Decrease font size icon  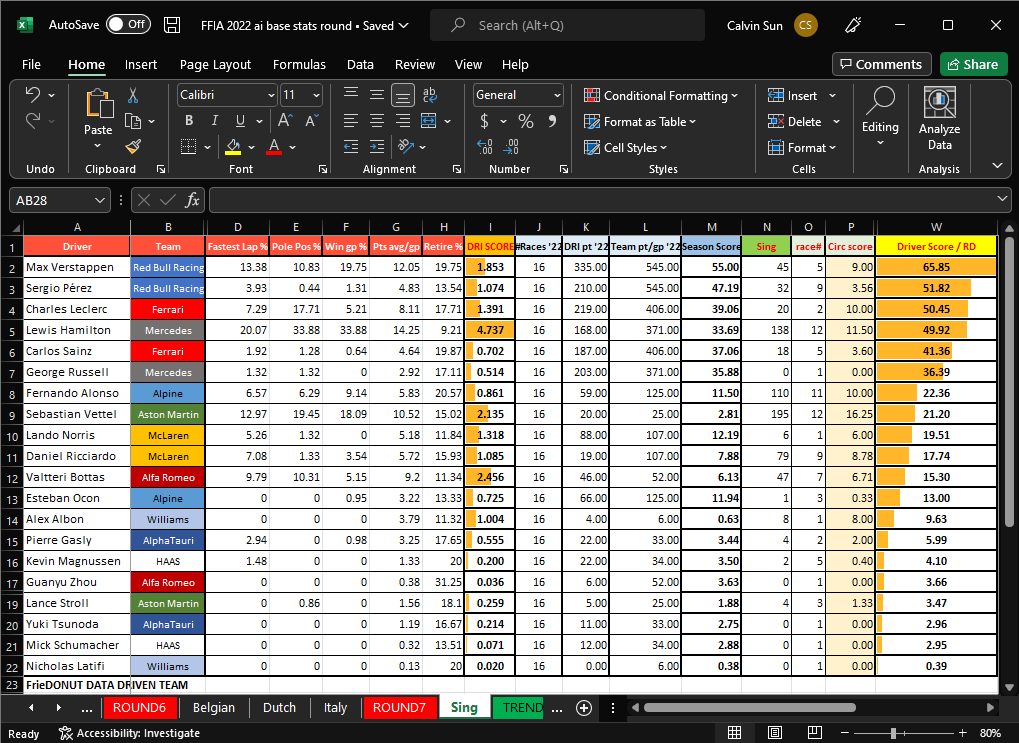pos(312,121)
